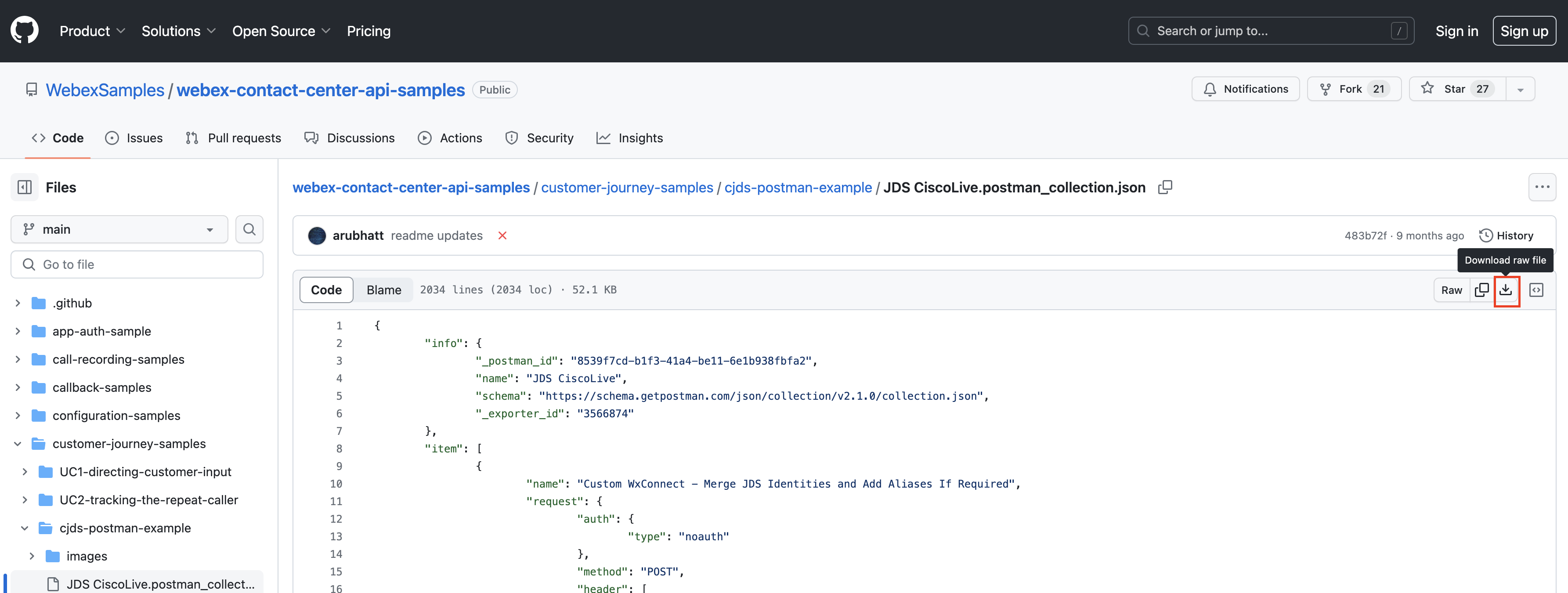The width and height of the screenshot is (1568, 593).
Task: Open the symbols panel icon
Action: [x=1536, y=290]
